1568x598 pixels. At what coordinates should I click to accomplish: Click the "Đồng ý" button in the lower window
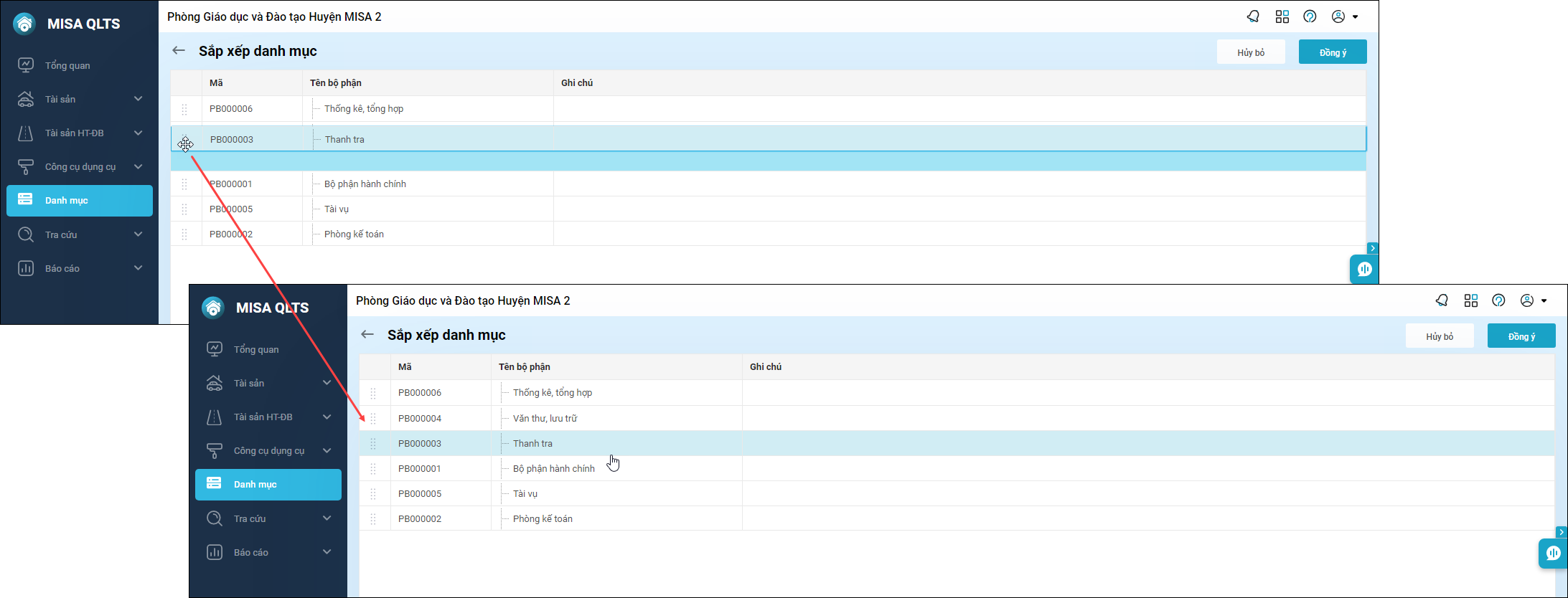[1521, 336]
